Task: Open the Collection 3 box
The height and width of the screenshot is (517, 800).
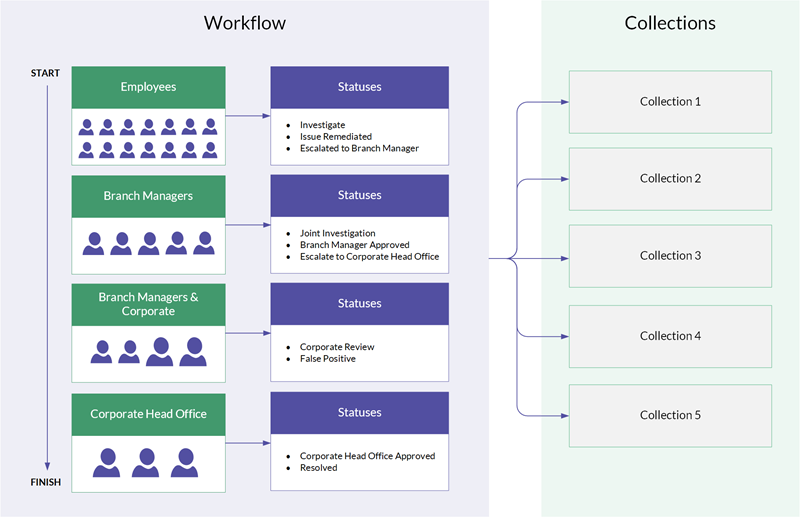Action: coord(670,256)
